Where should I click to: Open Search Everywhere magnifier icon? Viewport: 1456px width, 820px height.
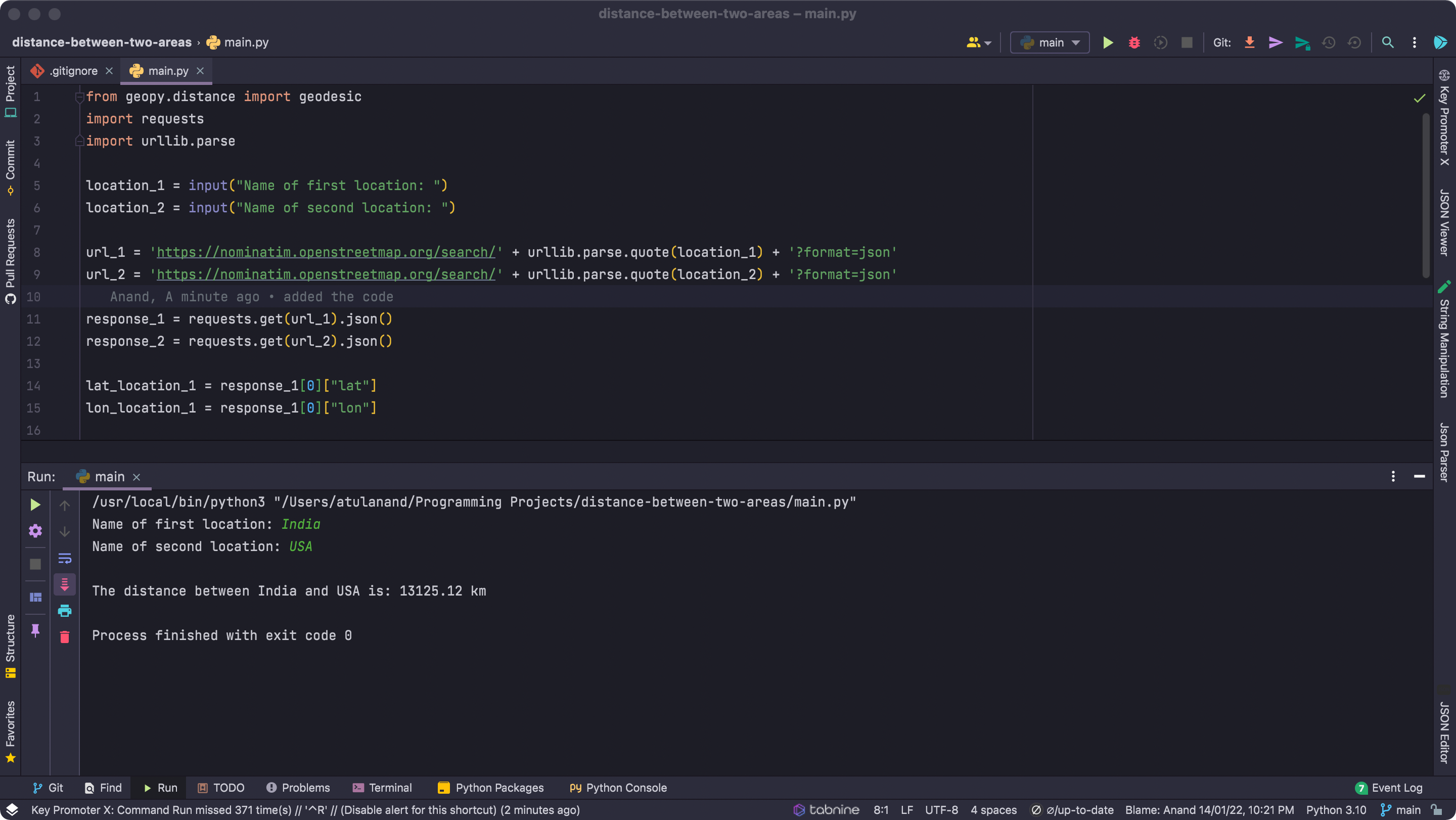point(1387,42)
